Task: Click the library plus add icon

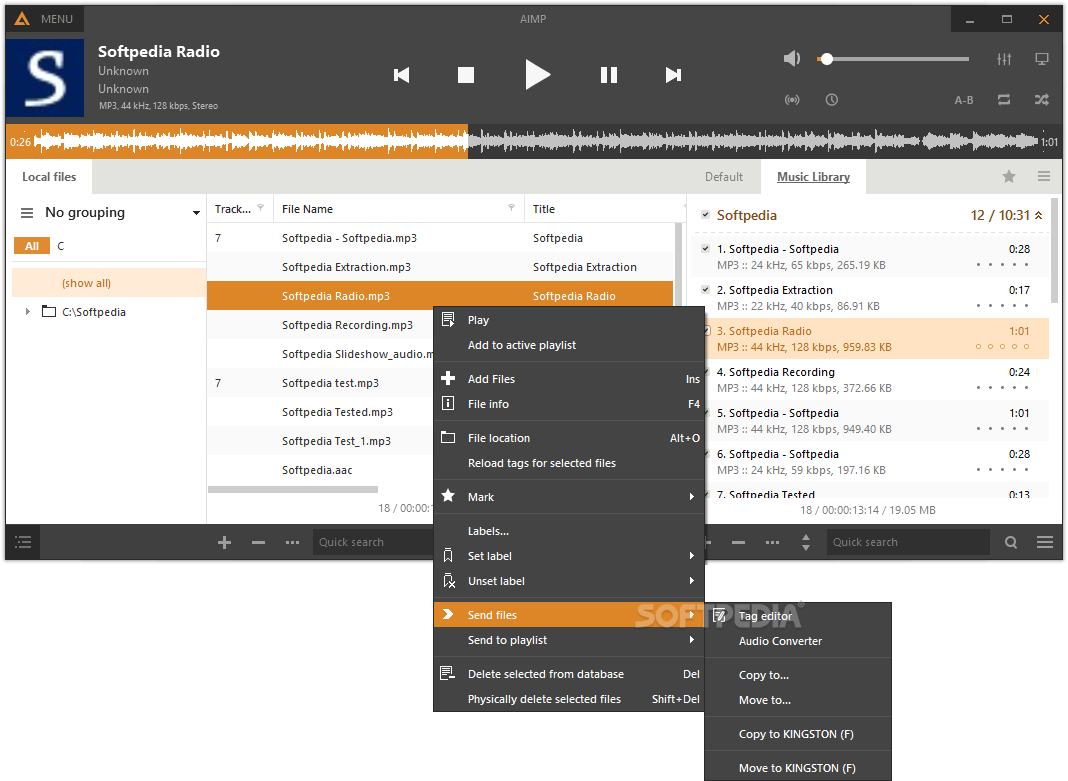Action: pos(224,543)
